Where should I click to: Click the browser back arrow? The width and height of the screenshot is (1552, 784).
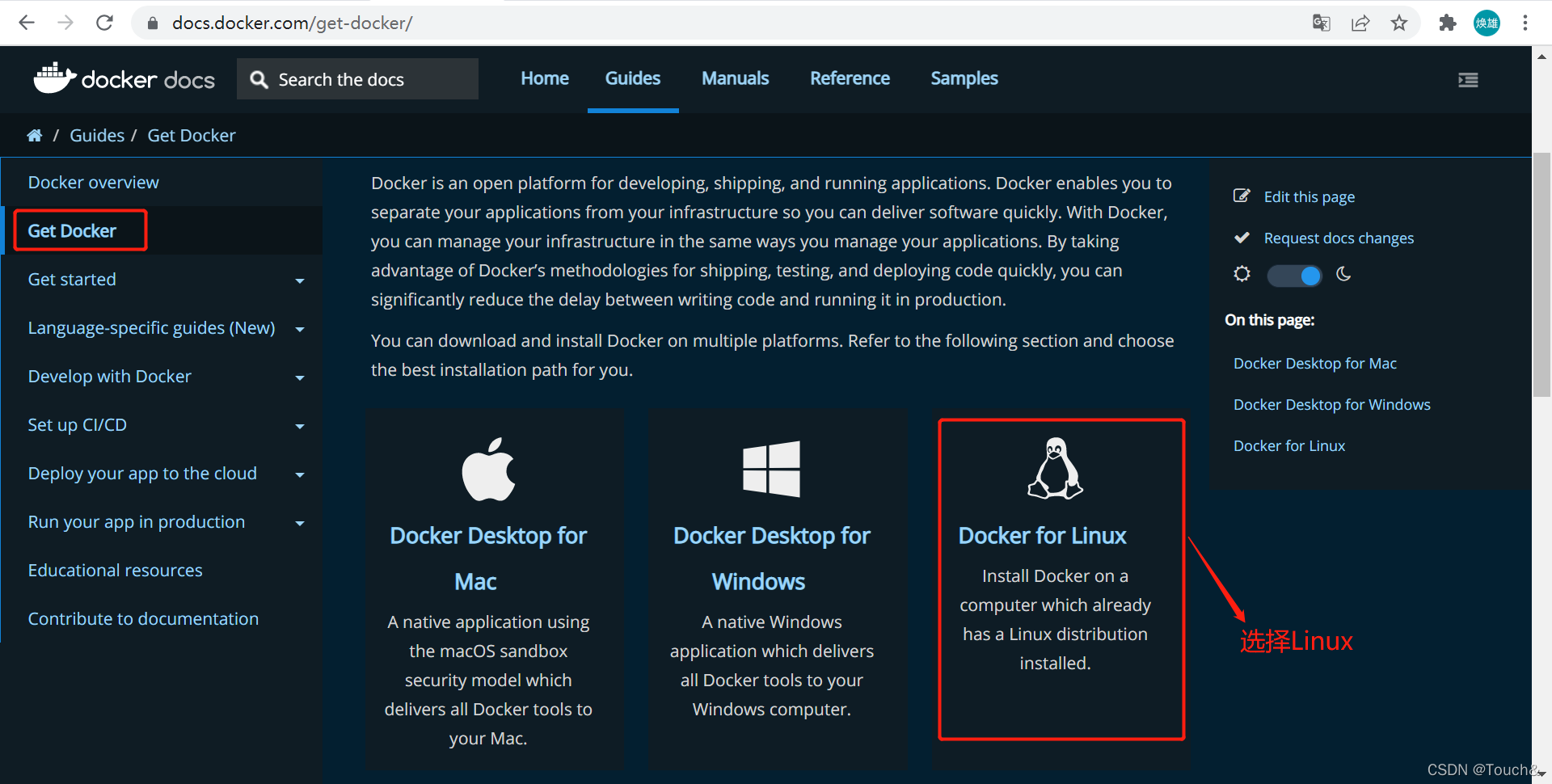(27, 23)
